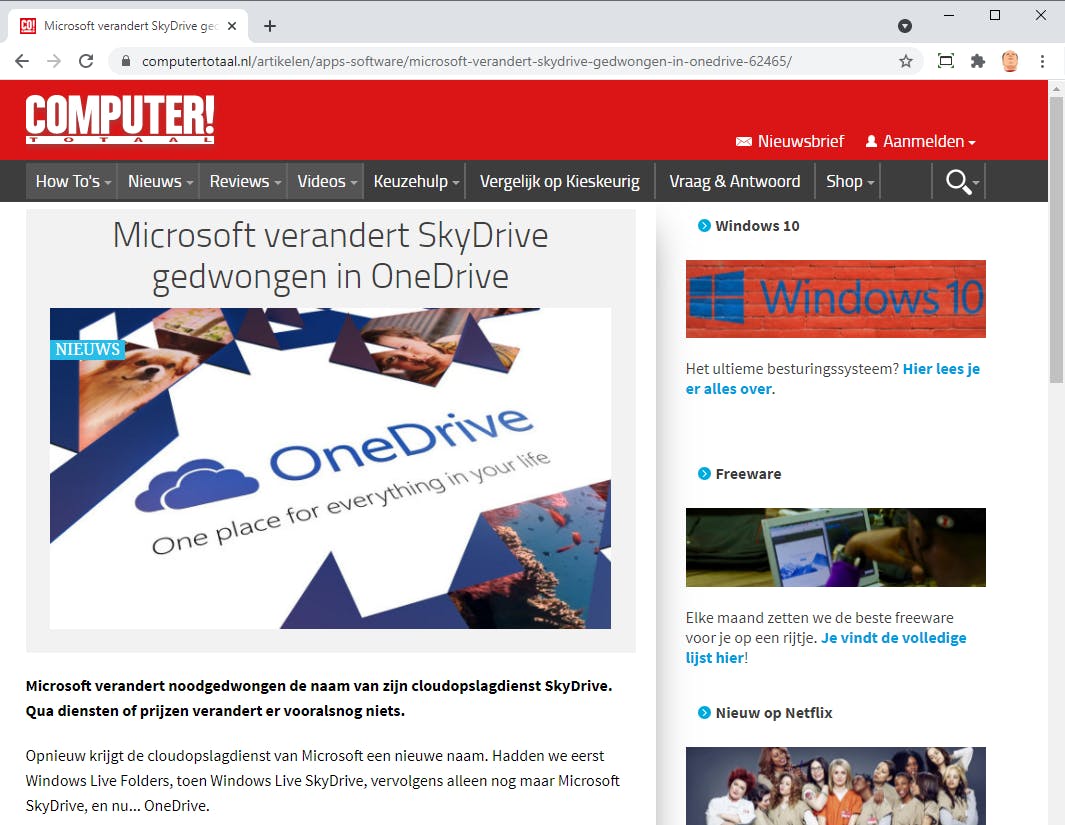This screenshot has height=825, width=1065.
Task: Click the tab search dropdown circle
Action: [905, 26]
